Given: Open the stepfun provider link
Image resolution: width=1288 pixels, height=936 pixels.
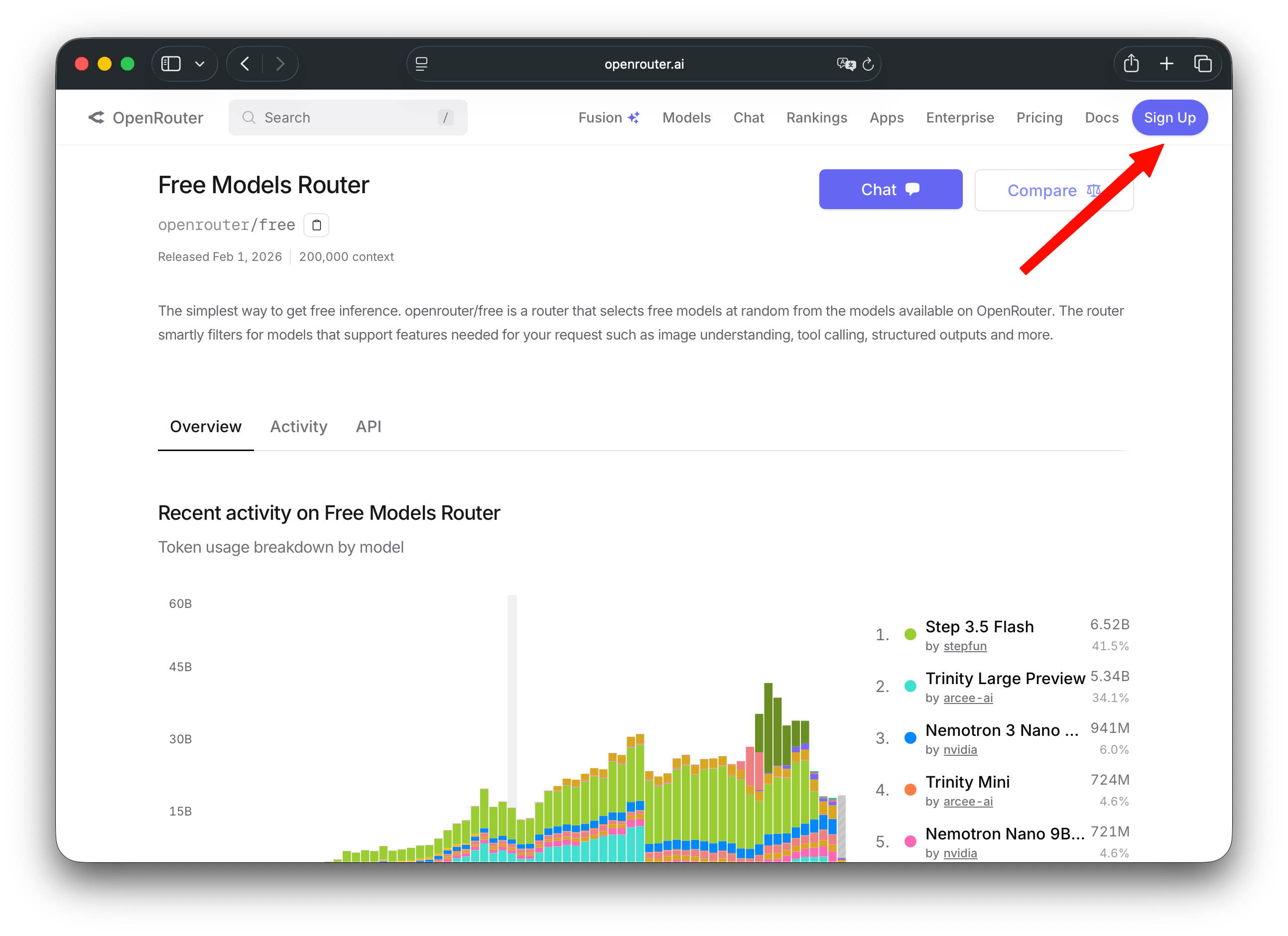Looking at the screenshot, I should [x=964, y=646].
